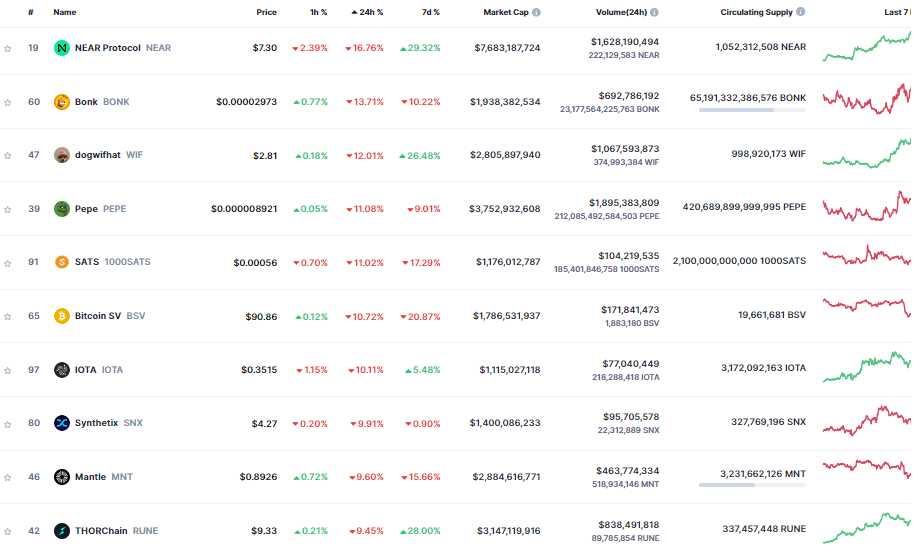Click the THORChain coin logo
The width and height of the screenshot is (921, 554).
pos(62,531)
